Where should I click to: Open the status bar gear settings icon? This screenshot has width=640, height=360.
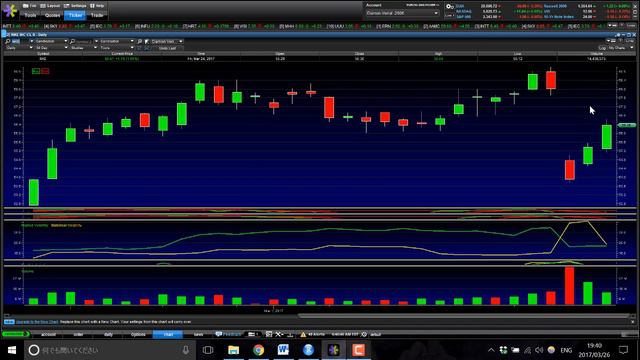coord(364,334)
